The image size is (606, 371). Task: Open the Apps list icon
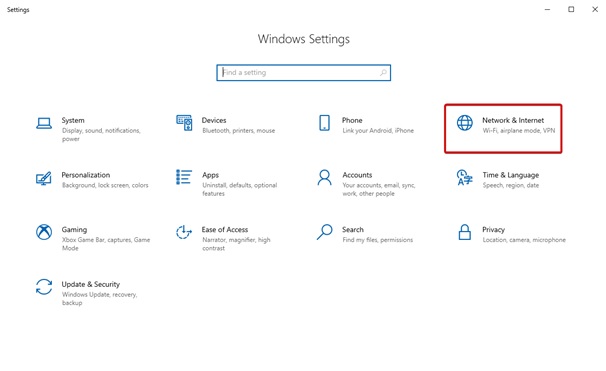click(184, 177)
